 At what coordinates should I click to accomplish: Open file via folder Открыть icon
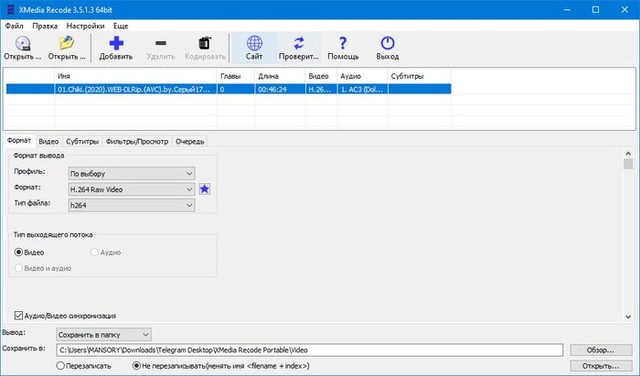point(67,43)
